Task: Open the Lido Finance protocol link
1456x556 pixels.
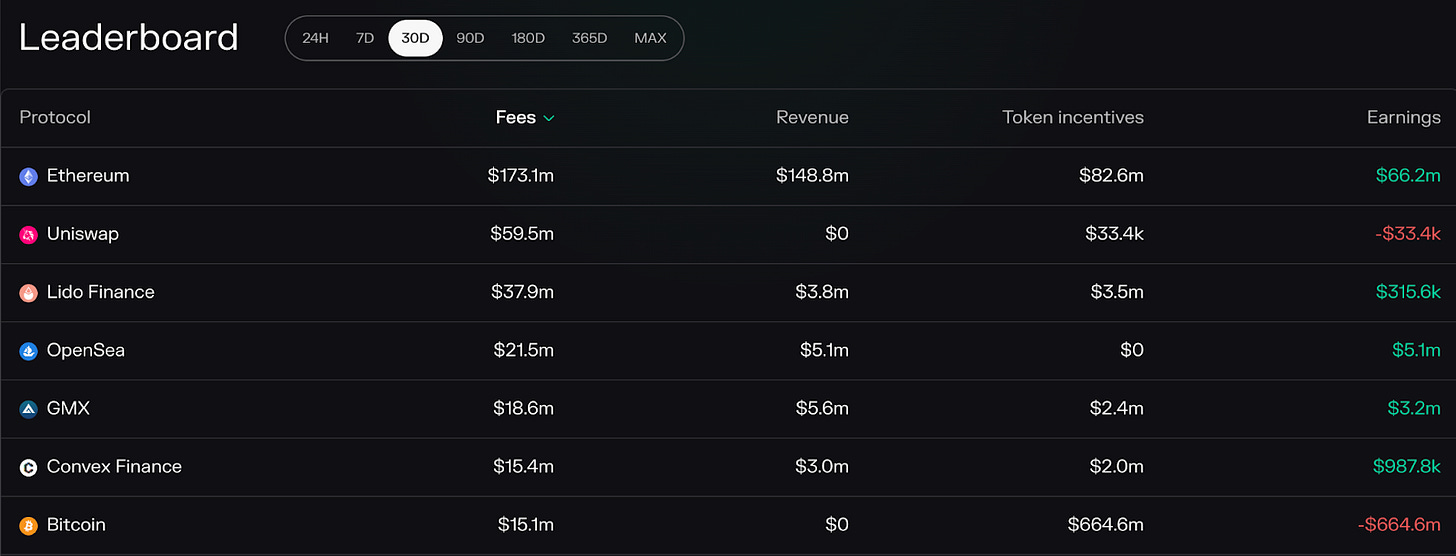Action: click(101, 292)
